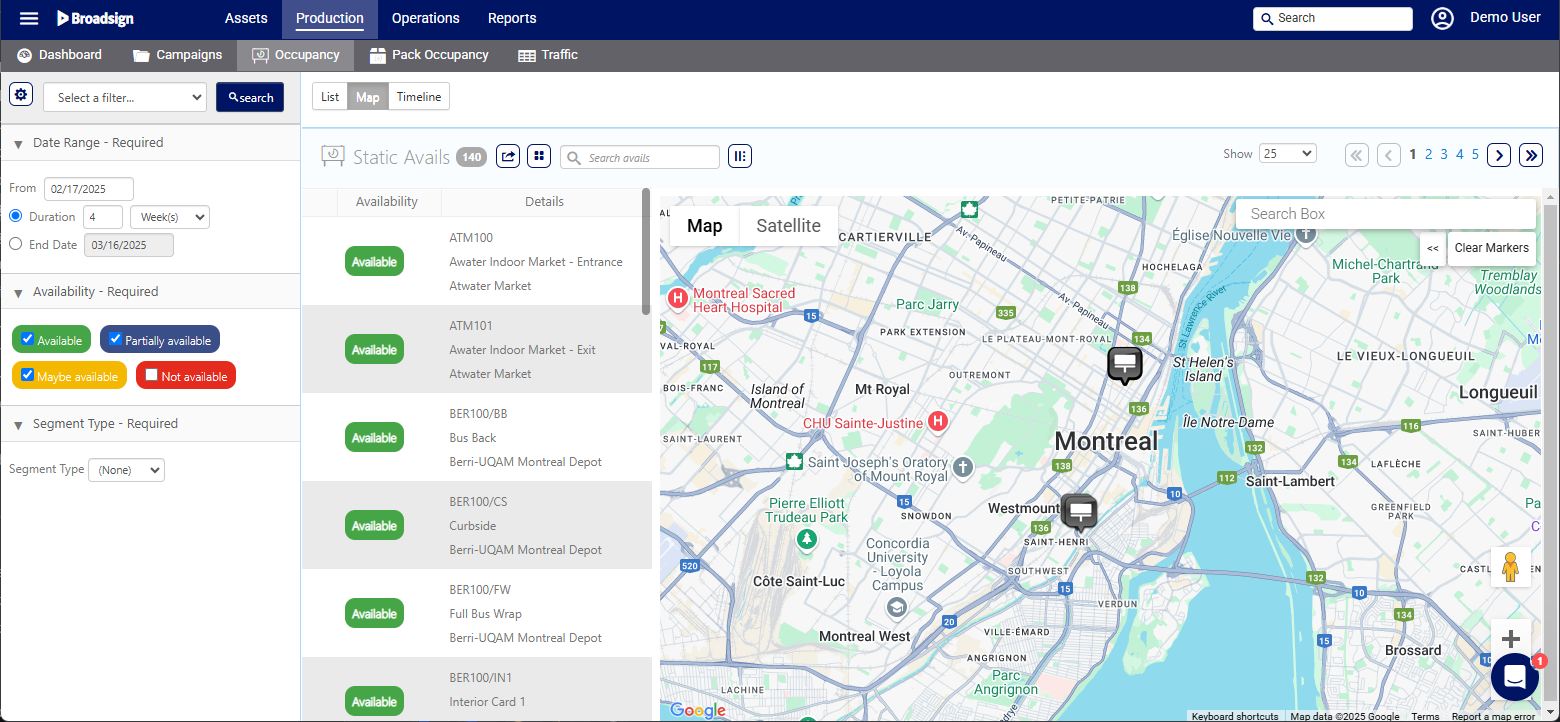Go to the Campaigns tab

pyautogui.click(x=177, y=55)
